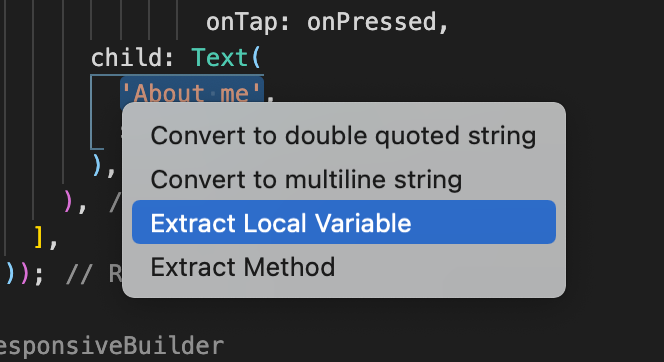Place cursor on the onTap property
The width and height of the screenshot is (664, 362).
tap(242, 23)
